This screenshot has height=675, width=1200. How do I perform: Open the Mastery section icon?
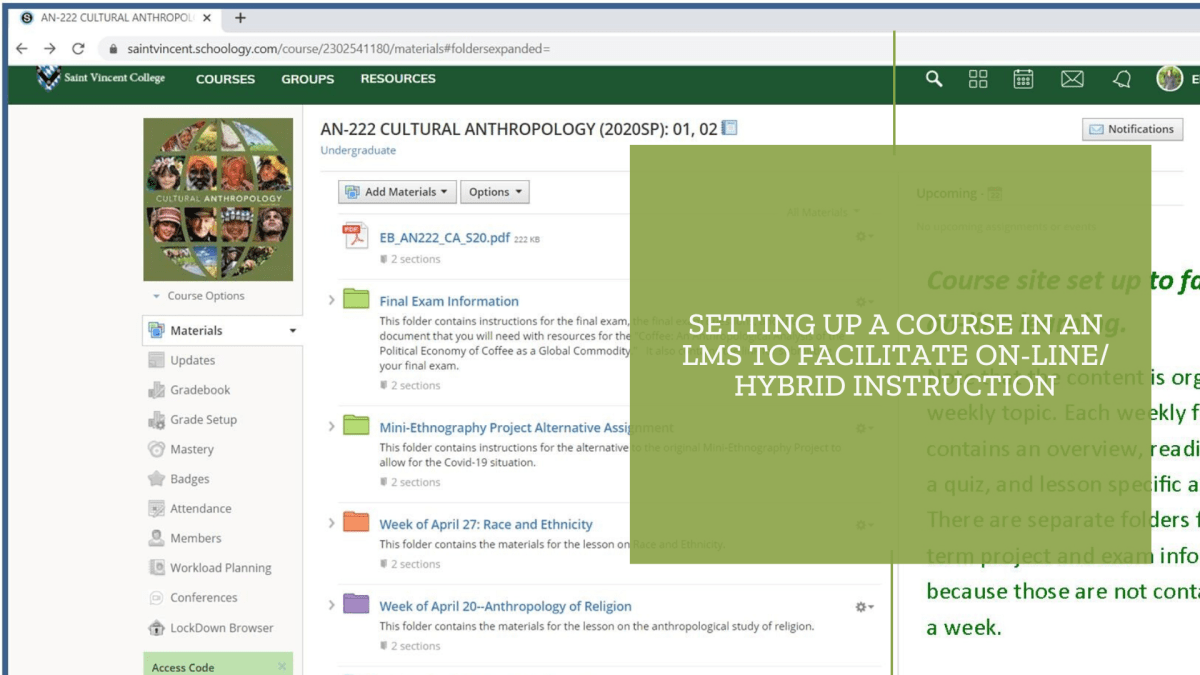158,449
